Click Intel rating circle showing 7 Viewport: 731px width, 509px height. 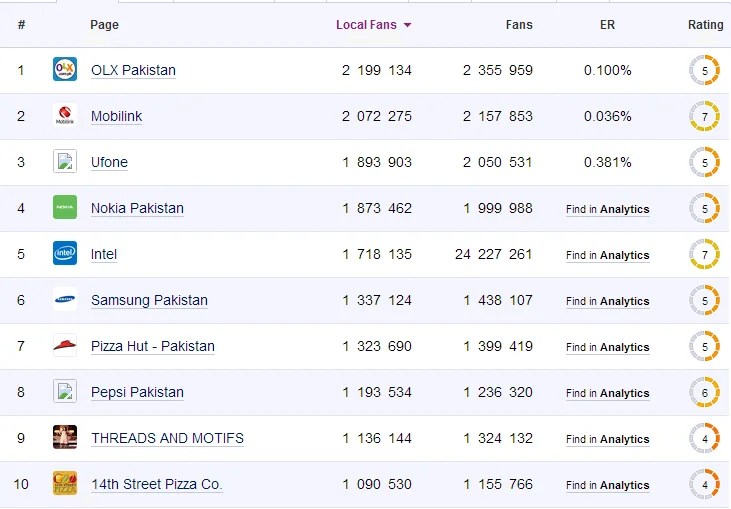click(x=704, y=254)
